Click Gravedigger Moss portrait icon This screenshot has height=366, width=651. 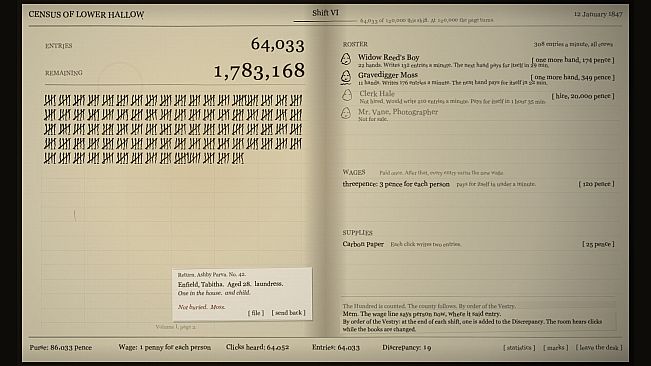[346, 77]
